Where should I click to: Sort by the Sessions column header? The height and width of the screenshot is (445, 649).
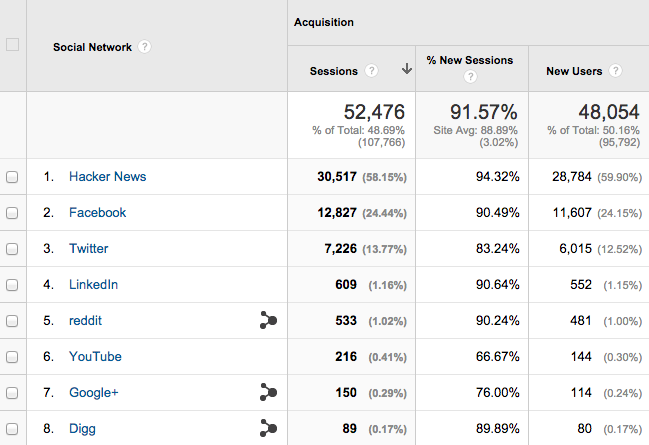click(x=334, y=71)
